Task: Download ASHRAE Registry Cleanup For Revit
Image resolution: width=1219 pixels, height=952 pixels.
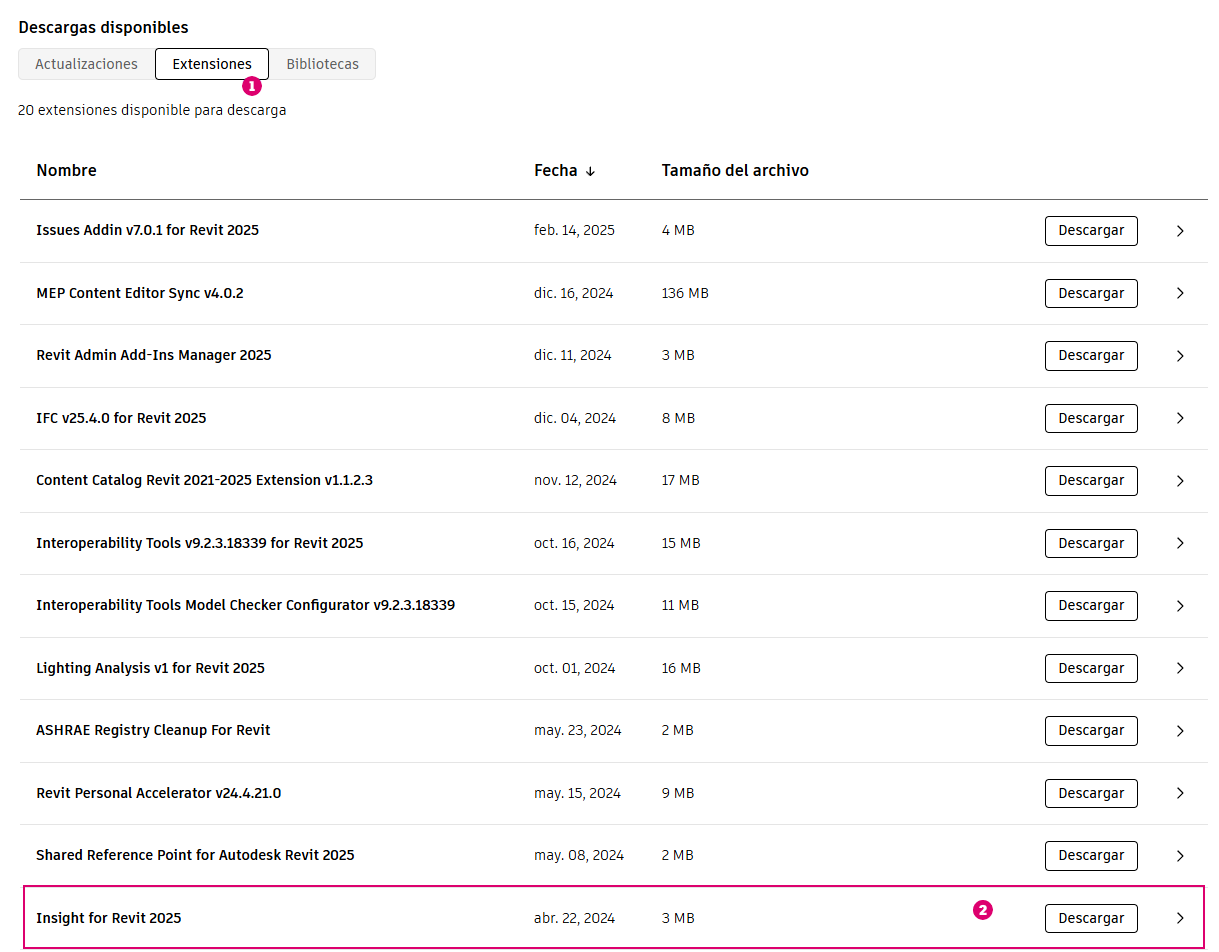Action: [x=1091, y=731]
